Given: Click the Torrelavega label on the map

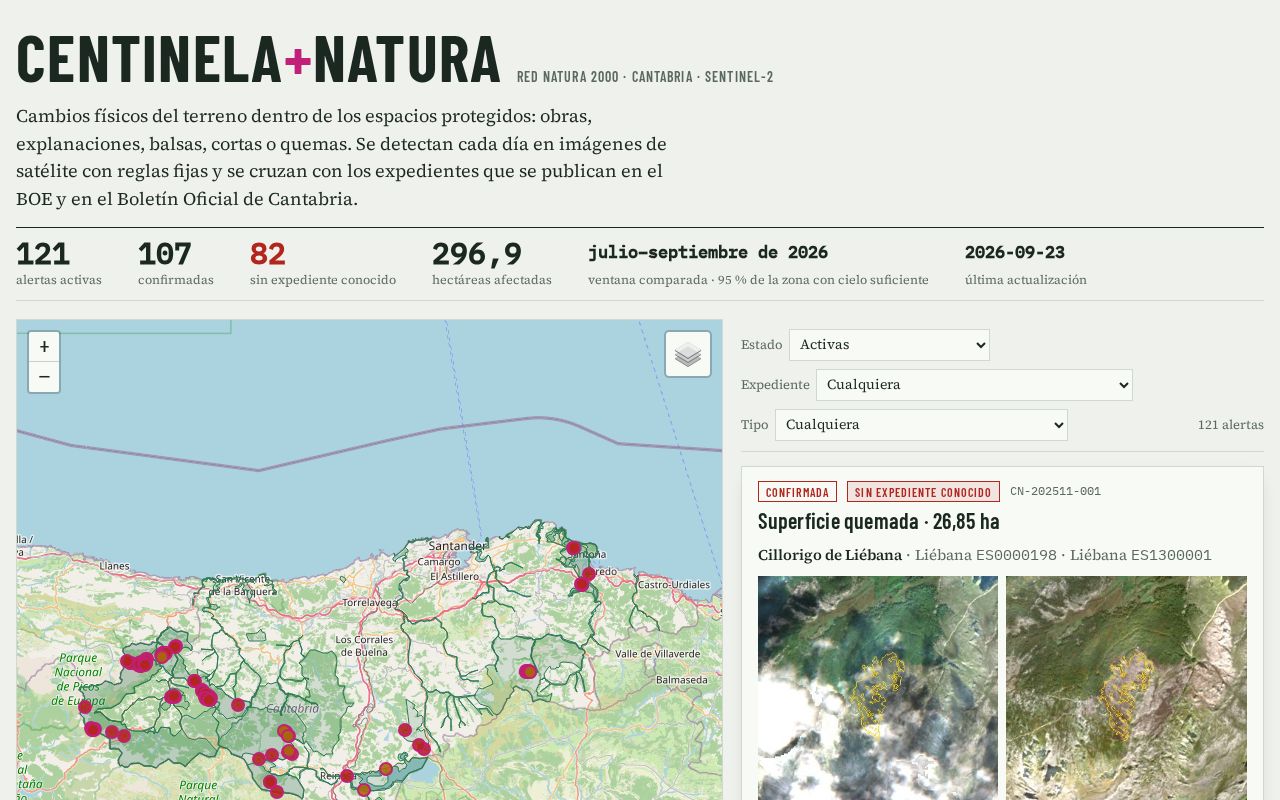Looking at the screenshot, I should (x=370, y=603).
